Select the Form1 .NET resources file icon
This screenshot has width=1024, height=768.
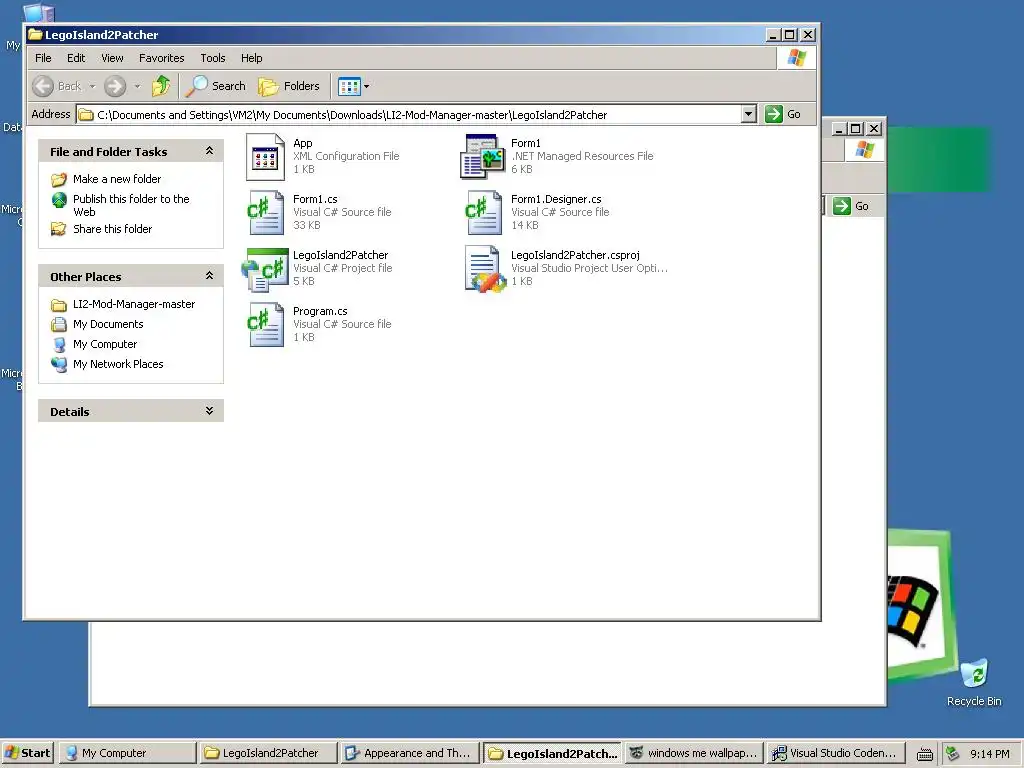(483, 157)
